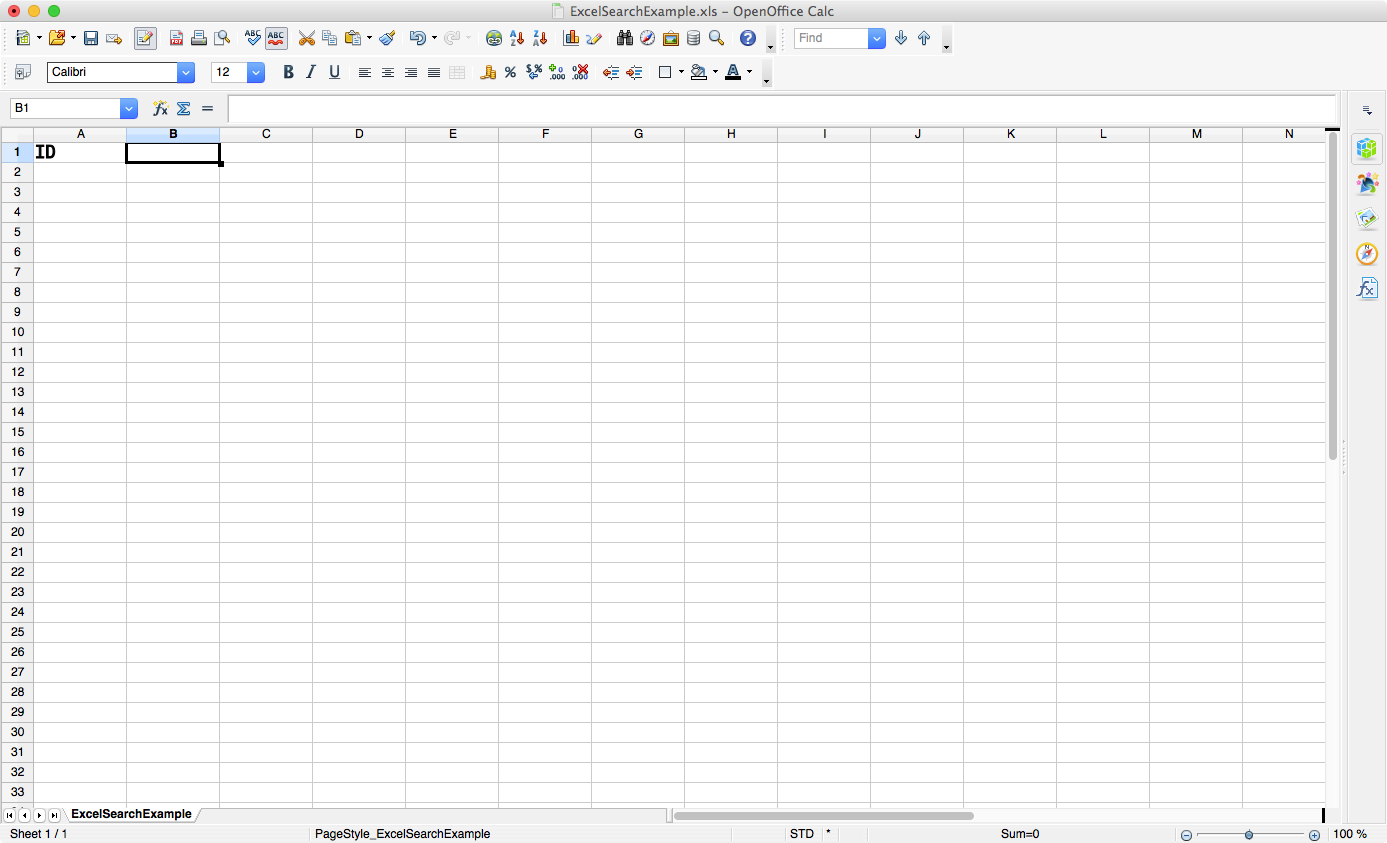Expand the Undo history dropdown arrow
This screenshot has width=1387, height=843.
pos(434,38)
